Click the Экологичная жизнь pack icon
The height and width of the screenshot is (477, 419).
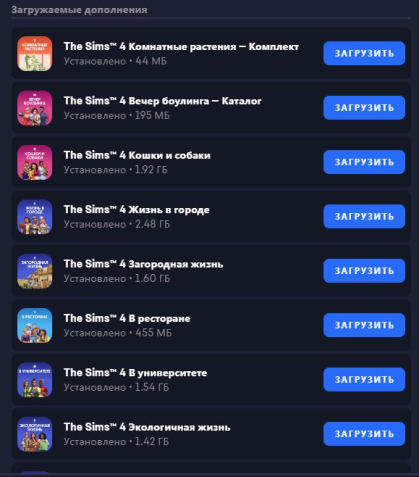pos(35,434)
